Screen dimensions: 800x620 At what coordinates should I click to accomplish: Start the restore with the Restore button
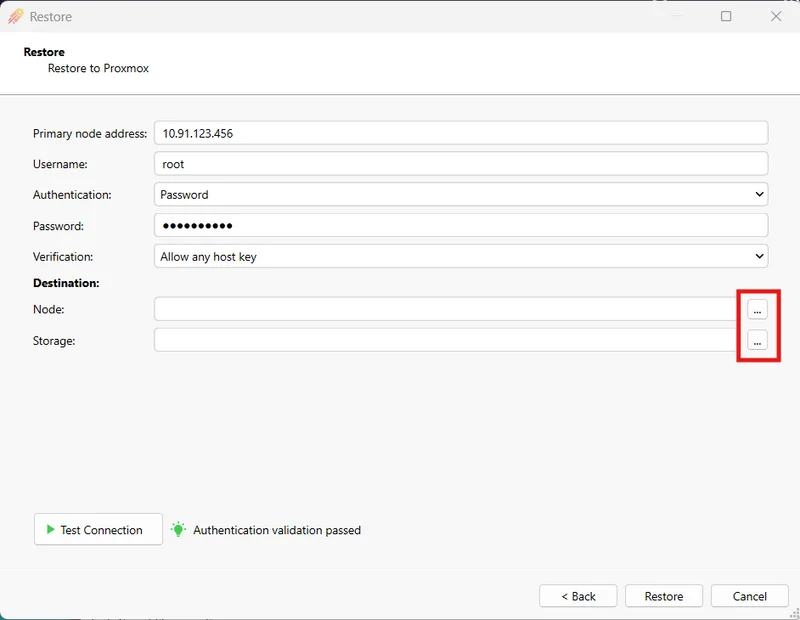point(664,596)
